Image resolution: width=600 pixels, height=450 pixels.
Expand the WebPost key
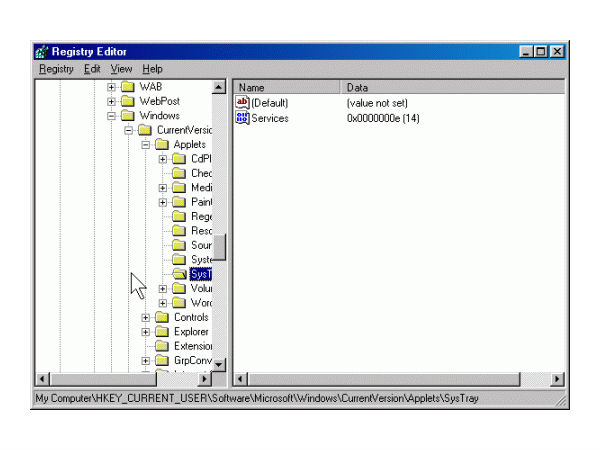(x=111, y=101)
